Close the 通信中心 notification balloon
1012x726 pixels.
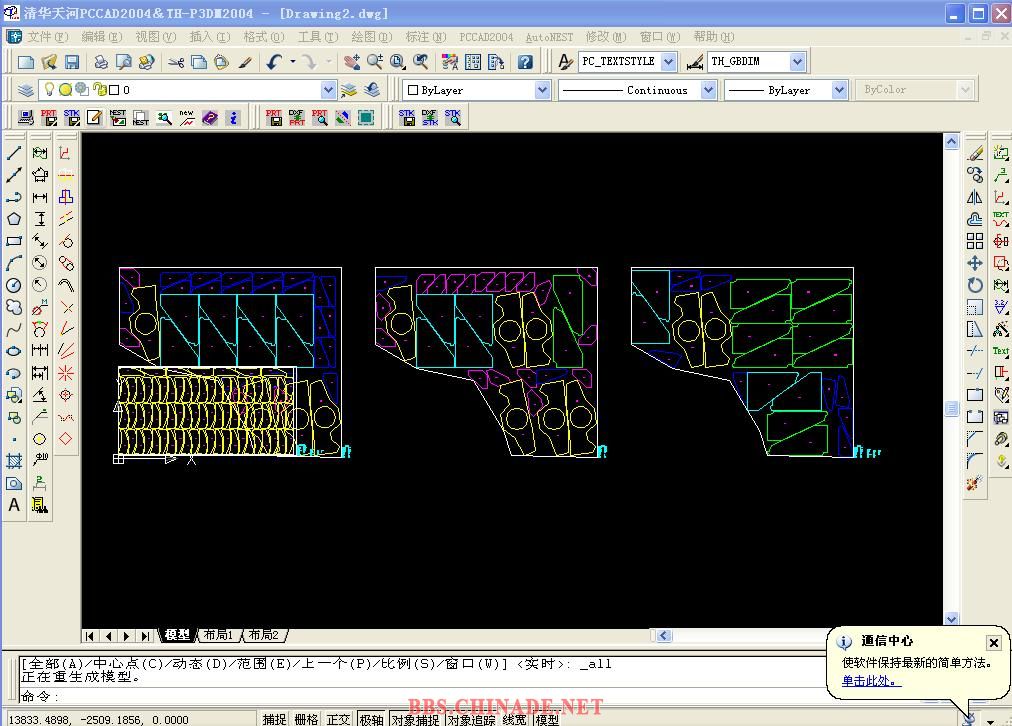[x=993, y=642]
